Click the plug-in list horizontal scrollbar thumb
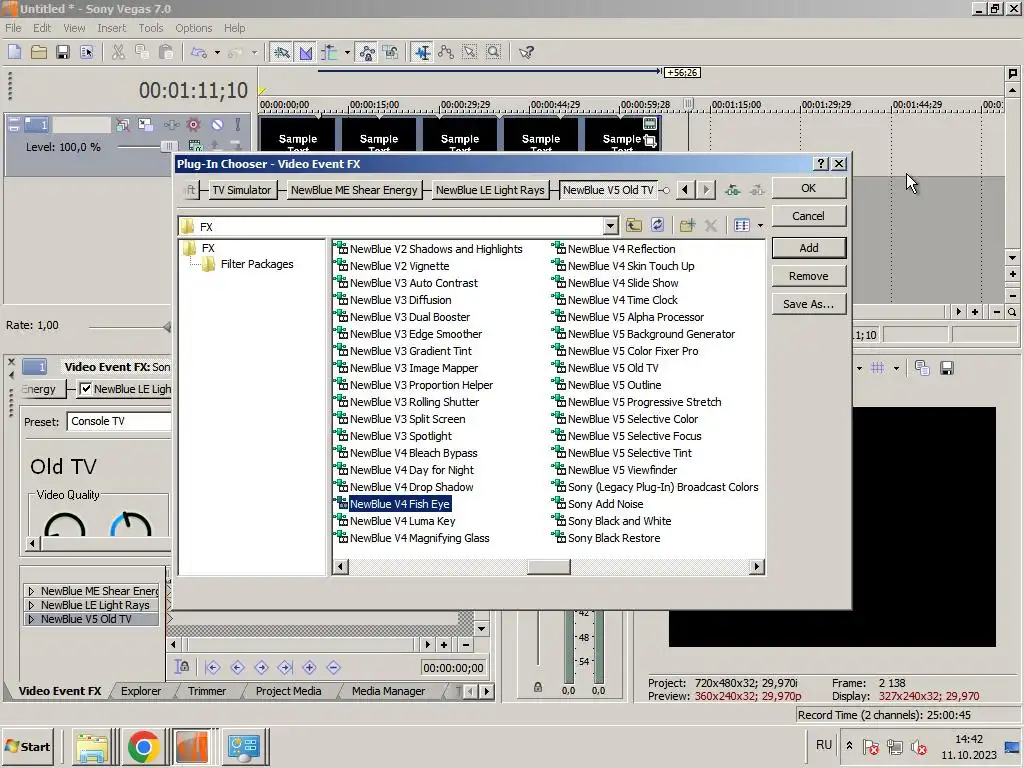Image resolution: width=1024 pixels, height=768 pixels. click(x=549, y=567)
